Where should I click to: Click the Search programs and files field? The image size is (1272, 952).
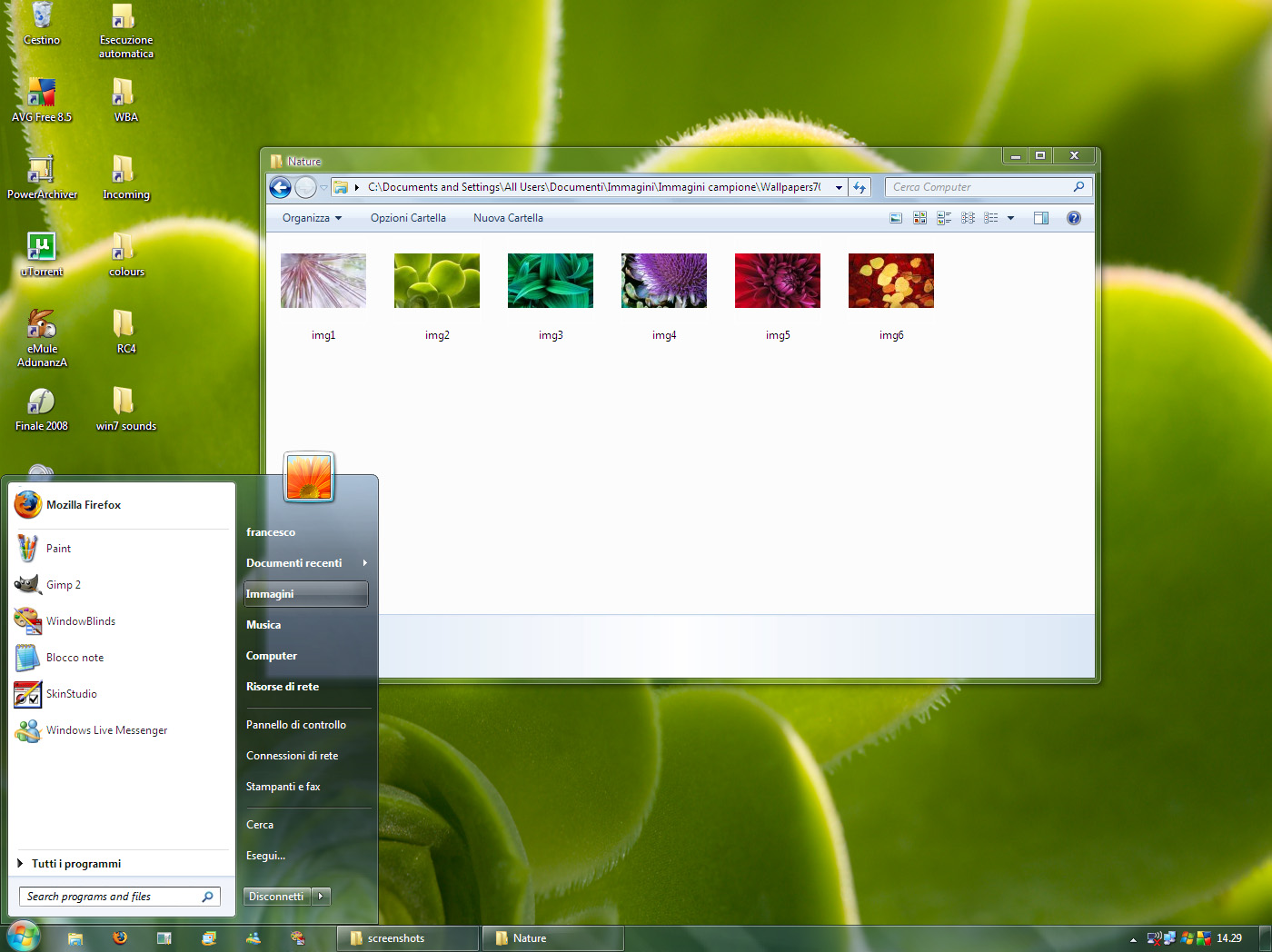tap(119, 897)
